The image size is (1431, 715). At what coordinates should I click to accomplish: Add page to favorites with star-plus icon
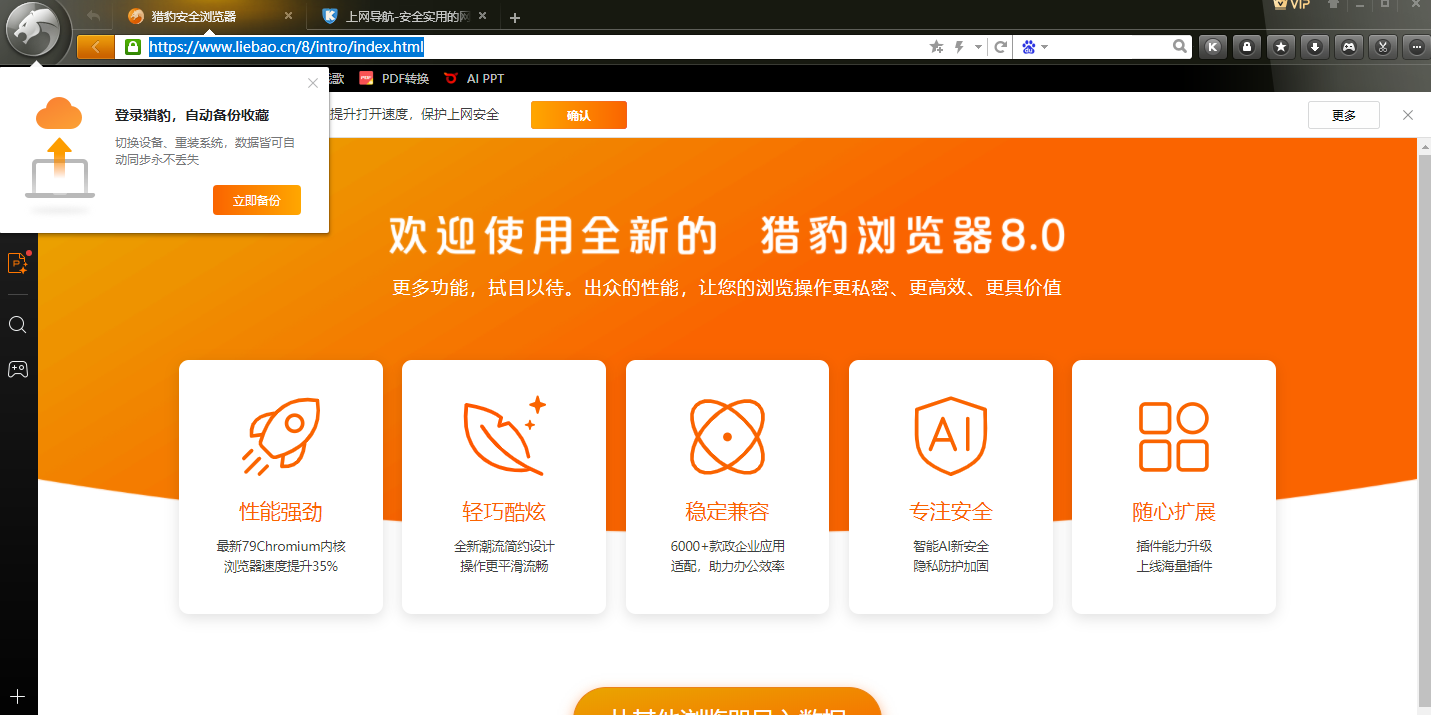(937, 47)
